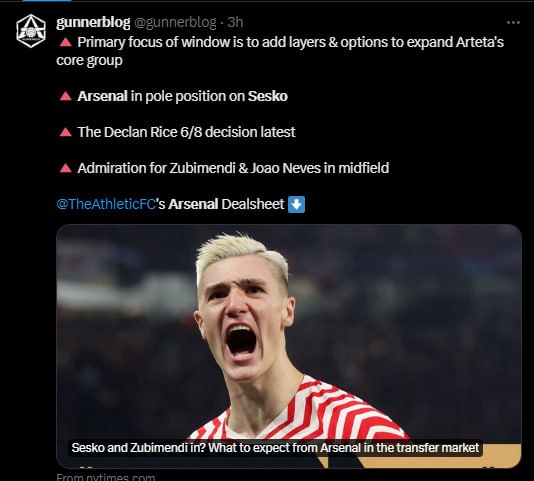Open the tweet via its 3h timestamp

[x=235, y=22]
